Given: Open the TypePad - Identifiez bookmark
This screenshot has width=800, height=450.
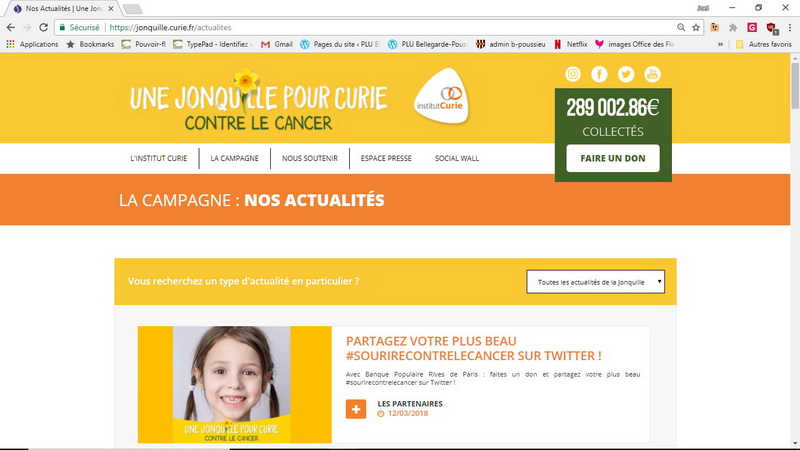Looking at the screenshot, I should (213, 44).
